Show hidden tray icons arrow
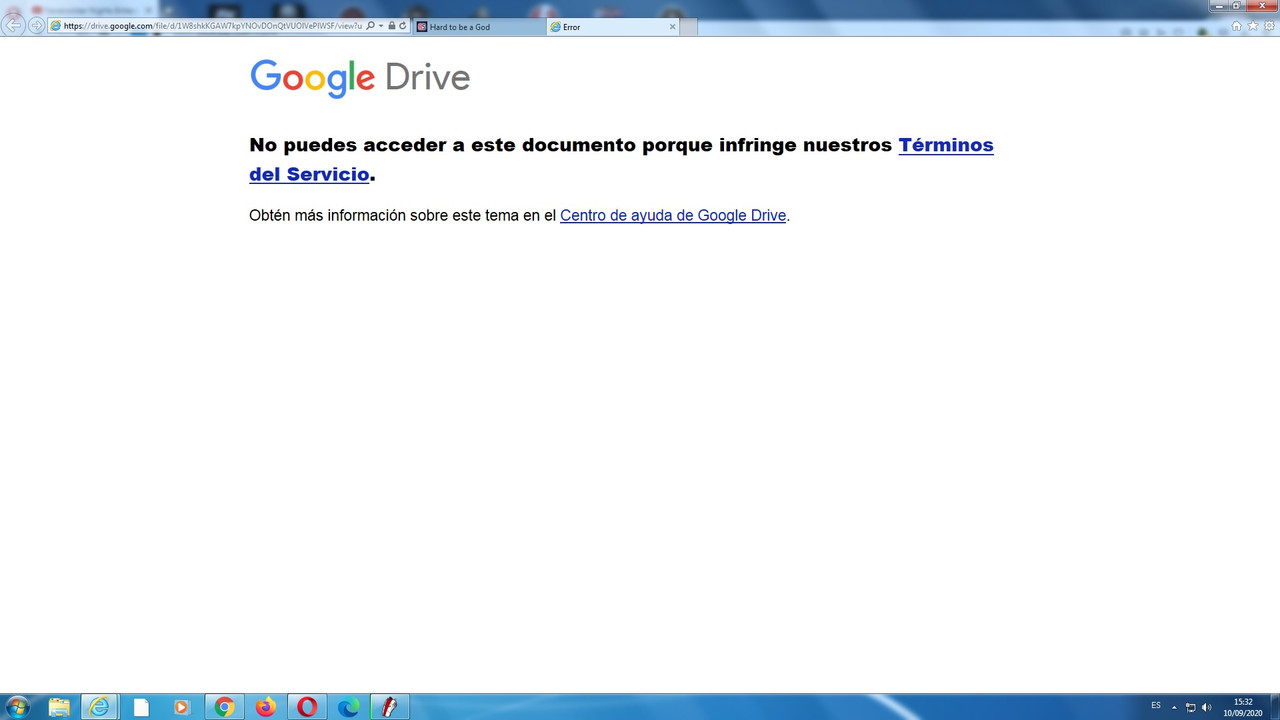Image resolution: width=1280 pixels, height=720 pixels. [x=1174, y=707]
